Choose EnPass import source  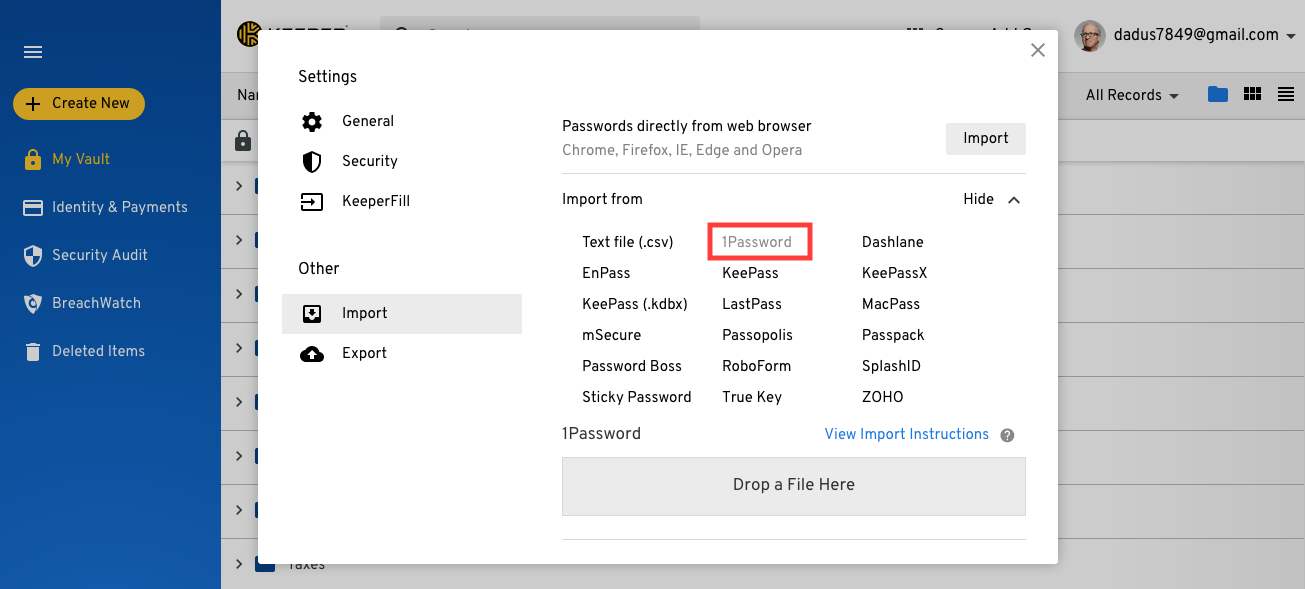[606, 273]
